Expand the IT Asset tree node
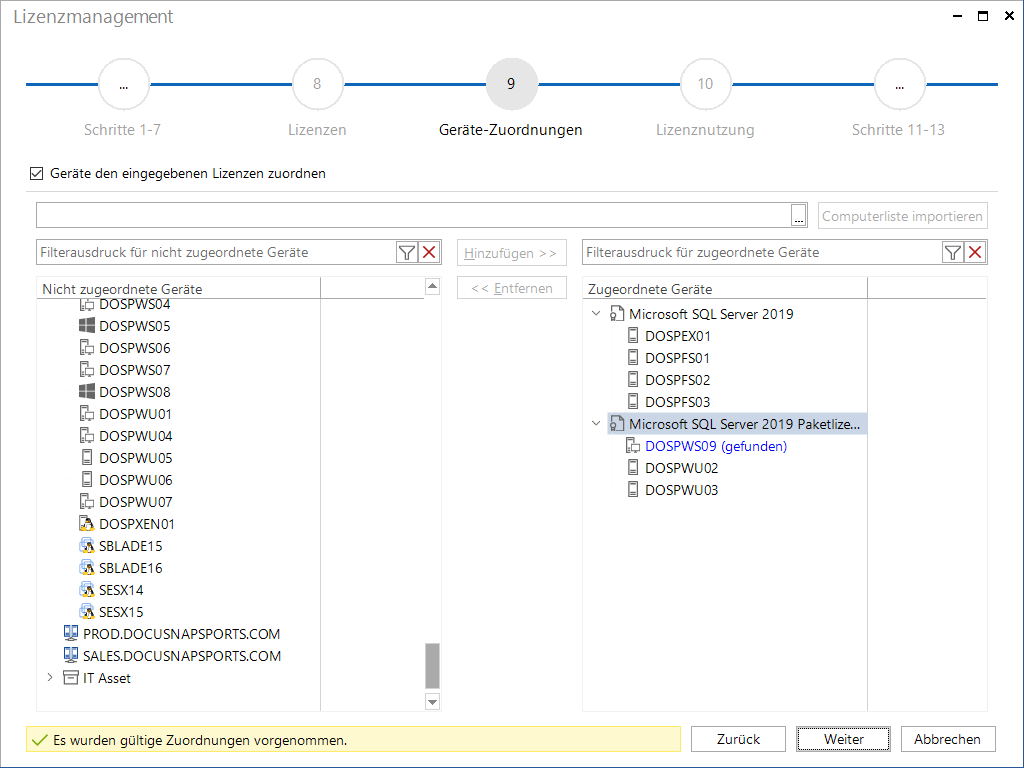This screenshot has height=768, width=1024. click(50, 677)
